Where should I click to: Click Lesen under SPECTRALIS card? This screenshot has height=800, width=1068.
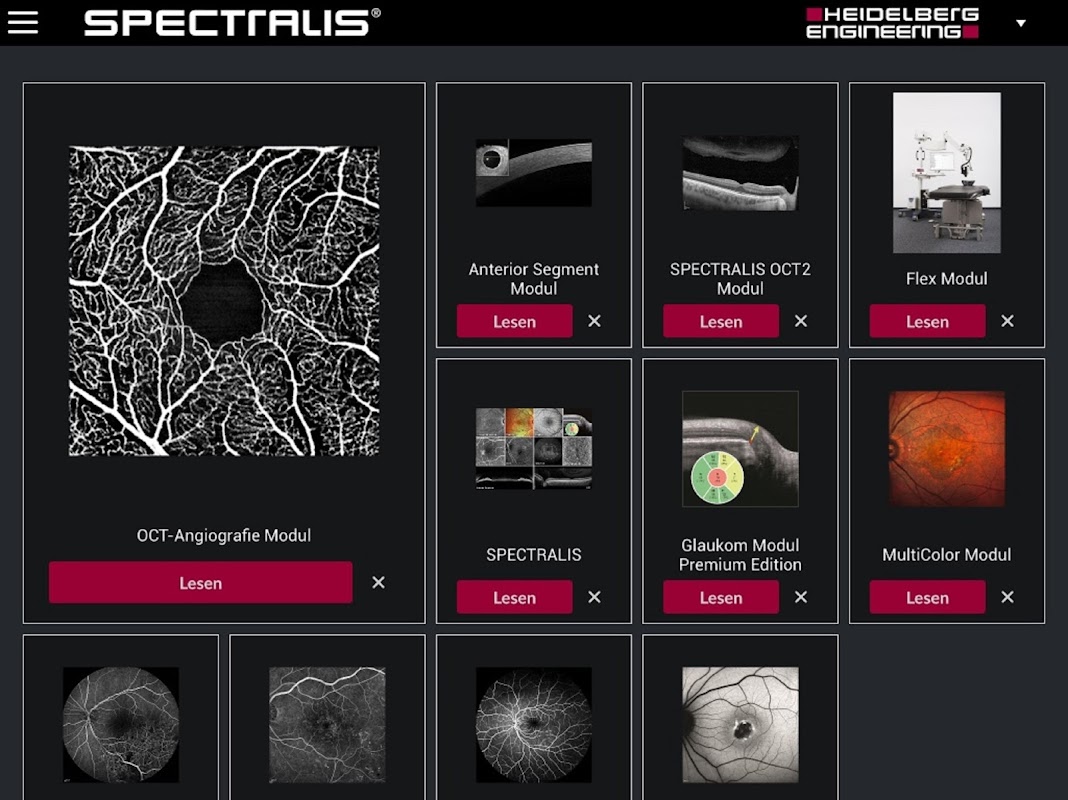[514, 597]
